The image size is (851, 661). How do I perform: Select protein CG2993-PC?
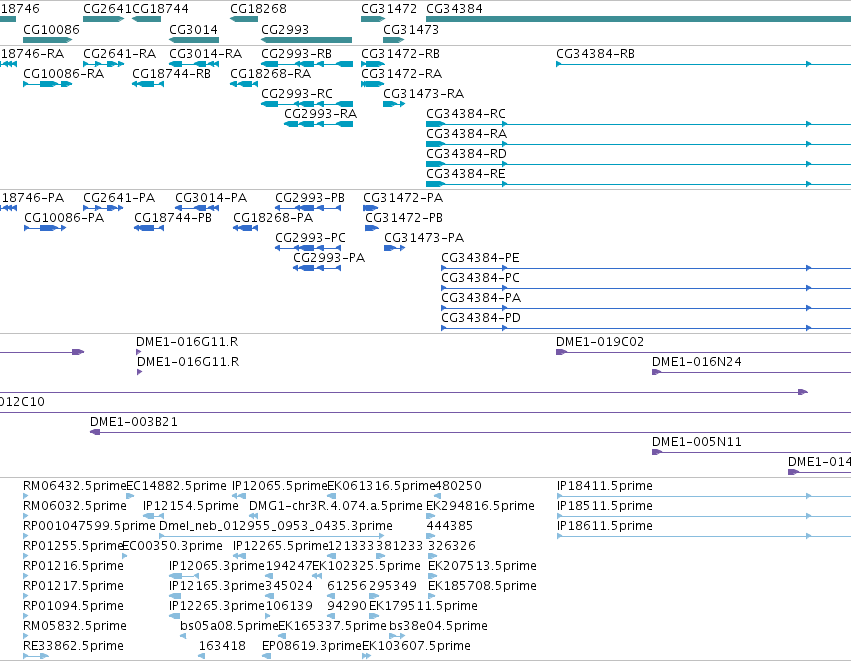(308, 249)
